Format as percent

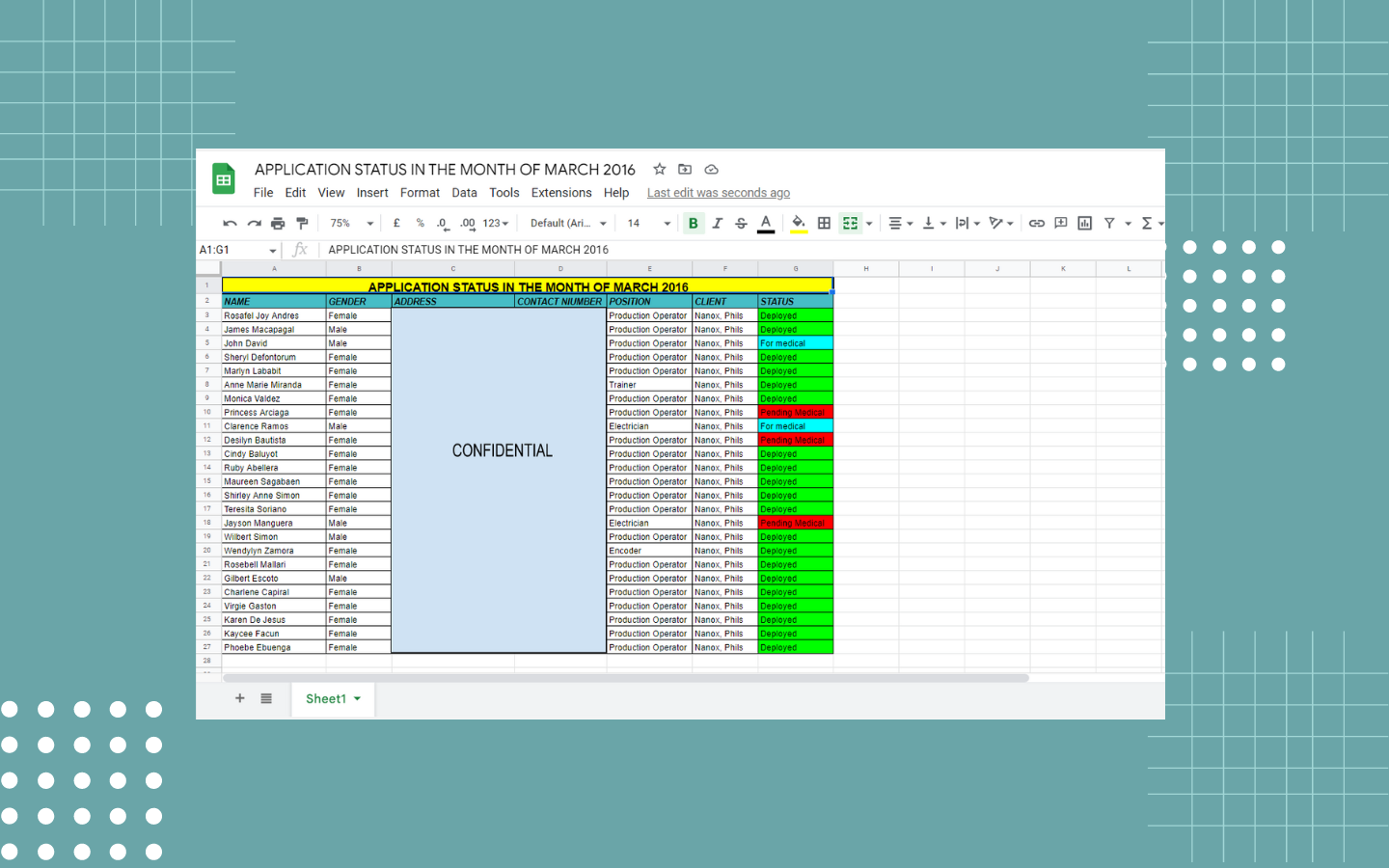(x=421, y=223)
